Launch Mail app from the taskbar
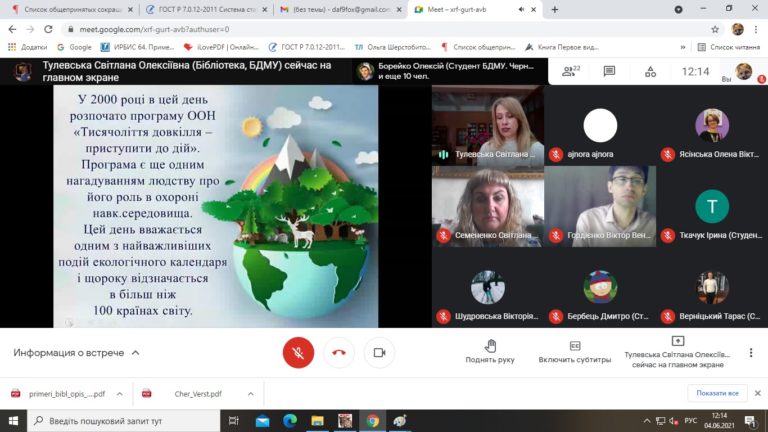 click(262, 421)
